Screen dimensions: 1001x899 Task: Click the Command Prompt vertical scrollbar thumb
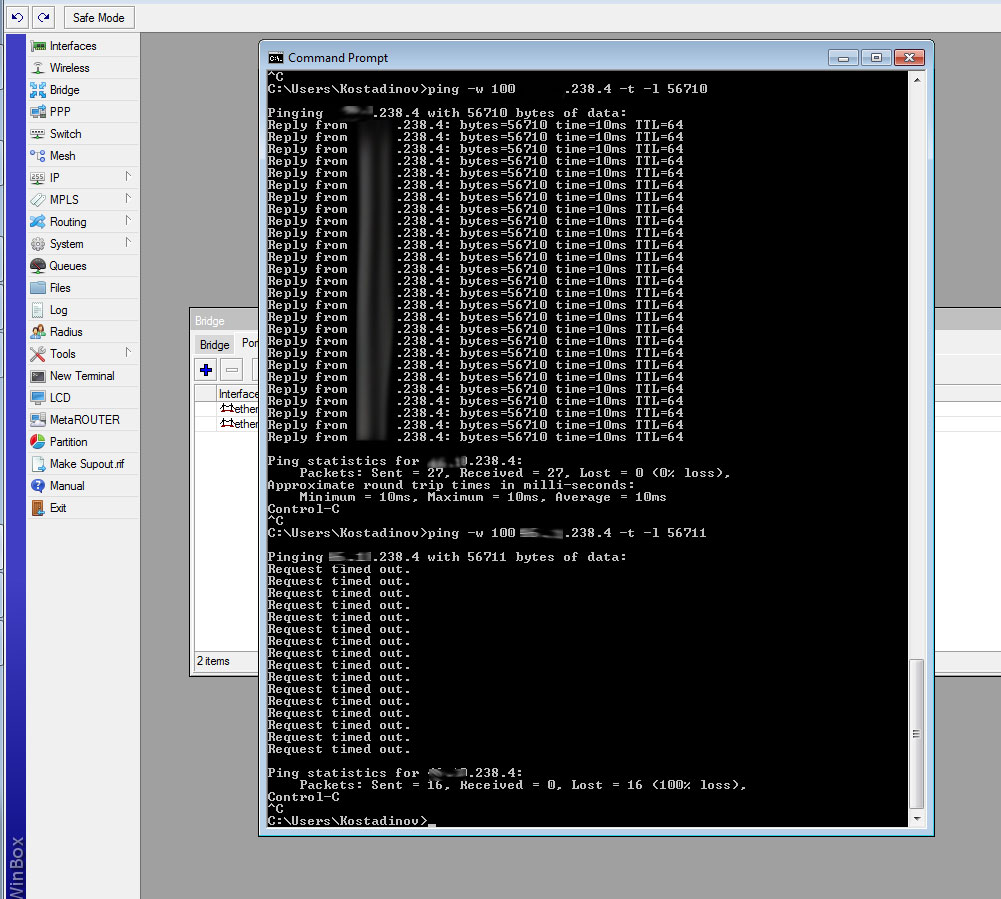916,733
